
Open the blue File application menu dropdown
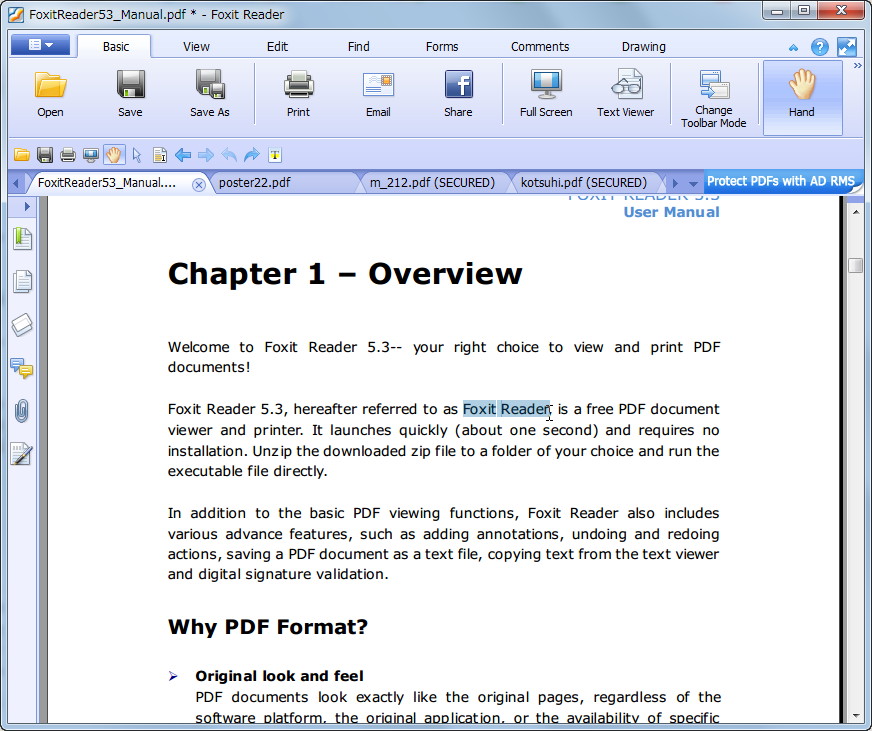click(40, 45)
